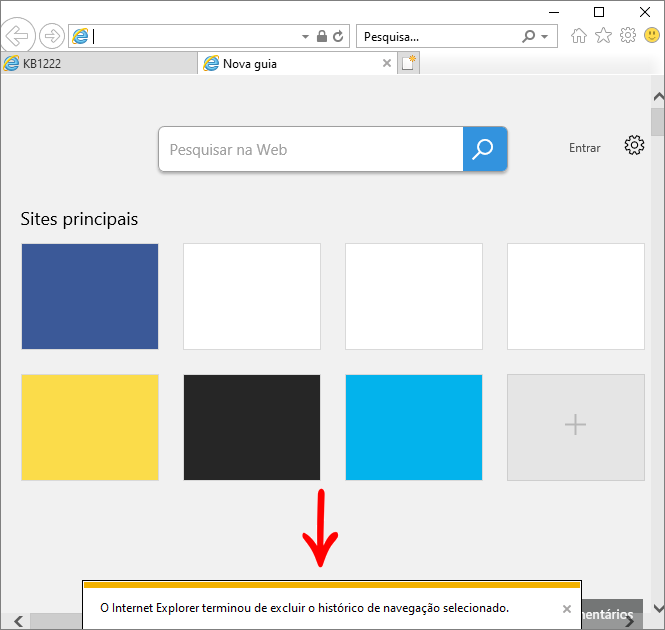This screenshot has height=630, width=665.
Task: Click the horizontal scrollbar left arrow
Action: (18, 621)
